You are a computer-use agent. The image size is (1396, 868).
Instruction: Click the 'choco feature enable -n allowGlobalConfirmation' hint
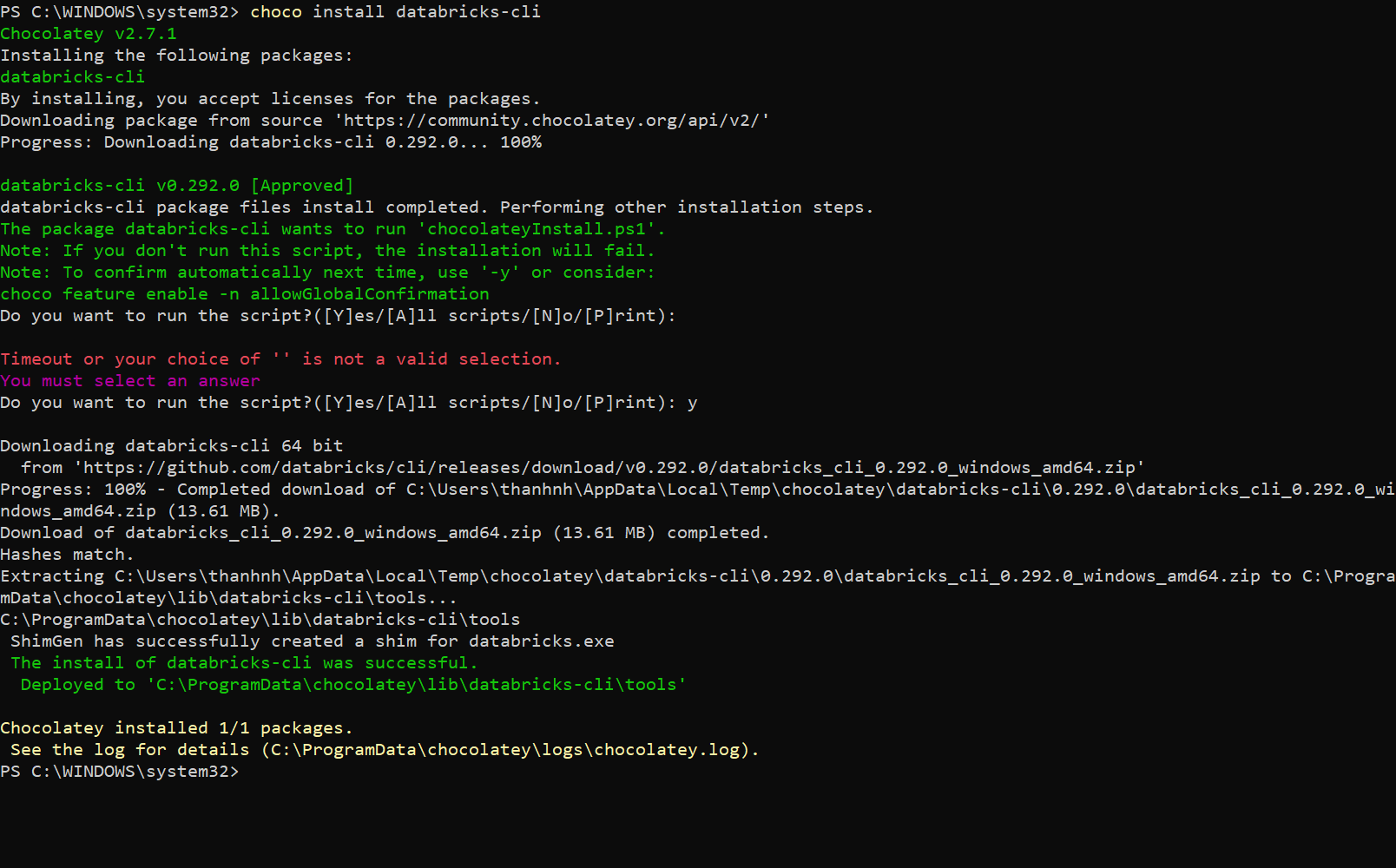(x=245, y=294)
